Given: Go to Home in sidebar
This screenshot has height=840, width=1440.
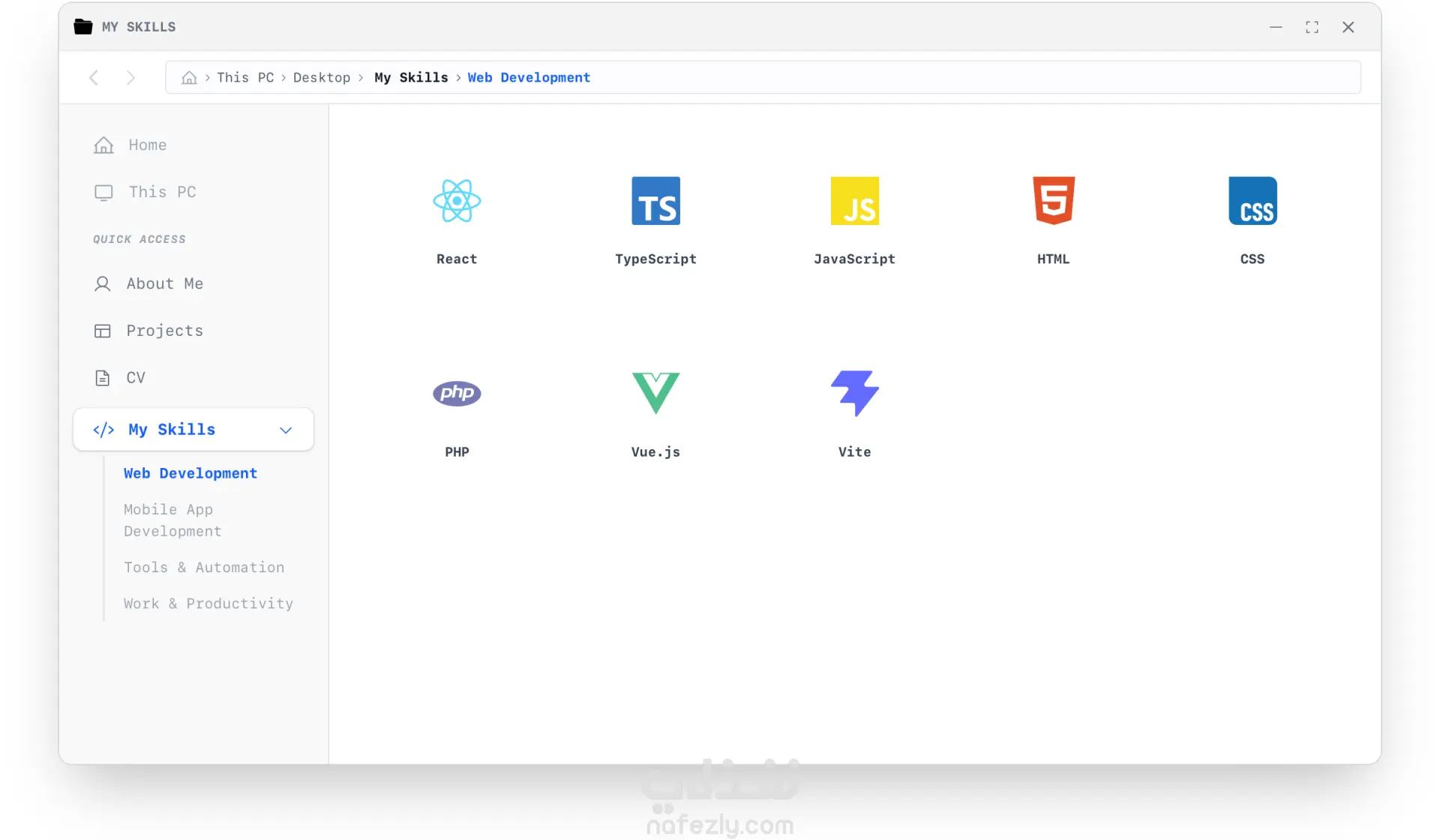Looking at the screenshot, I should pyautogui.click(x=148, y=145).
